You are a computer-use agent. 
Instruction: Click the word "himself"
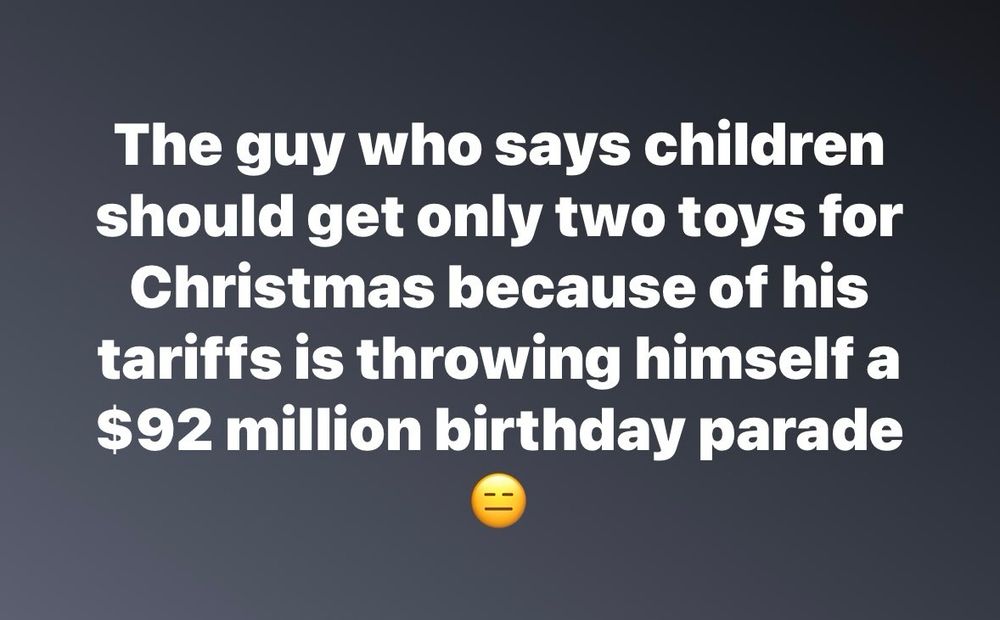click(736, 358)
